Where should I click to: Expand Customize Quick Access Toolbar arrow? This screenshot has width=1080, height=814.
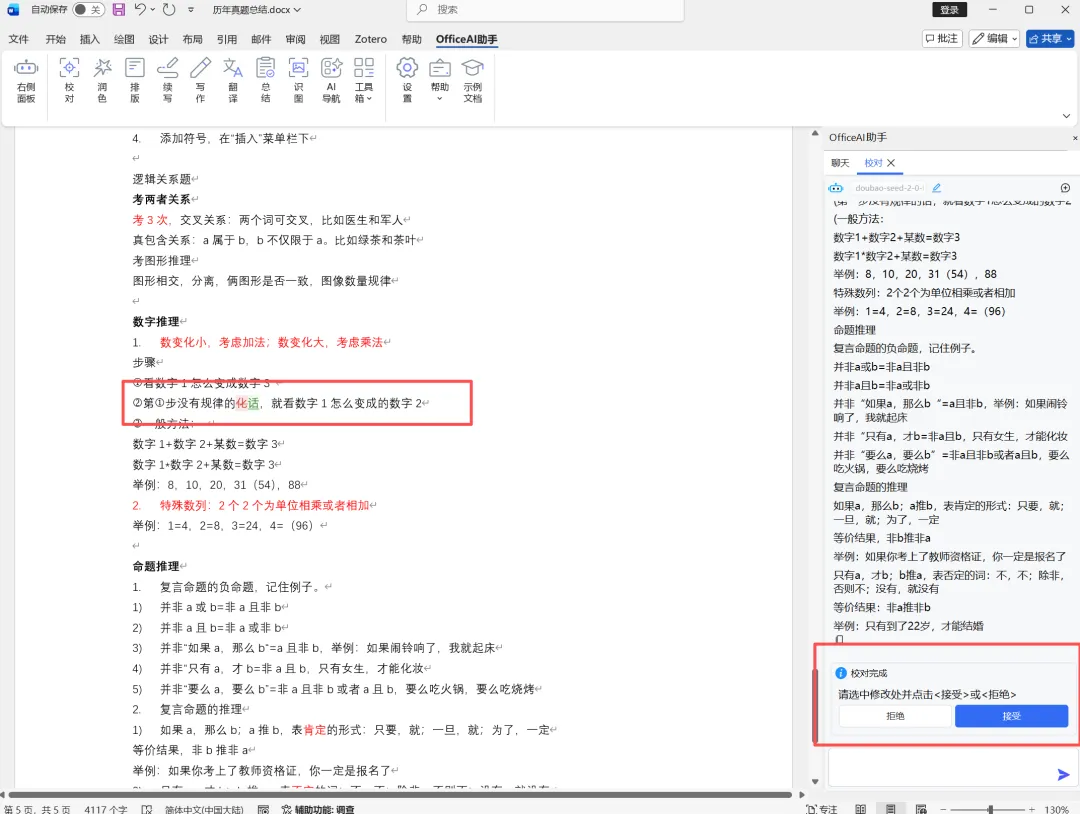coord(191,10)
